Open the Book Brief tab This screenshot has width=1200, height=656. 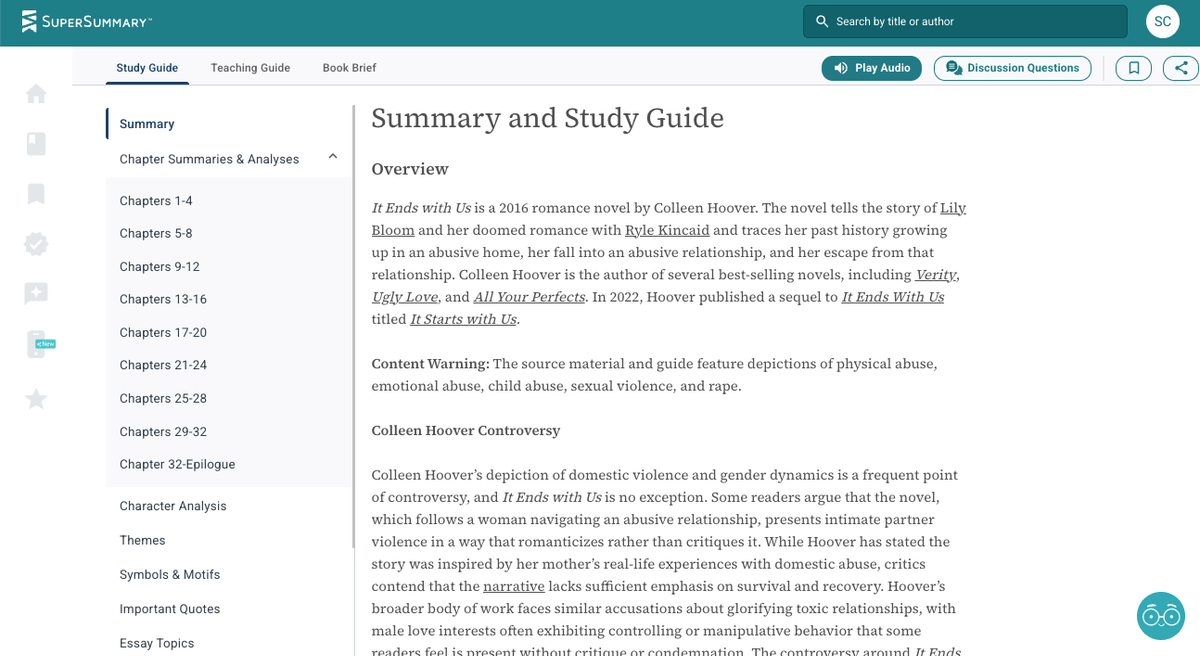348,68
